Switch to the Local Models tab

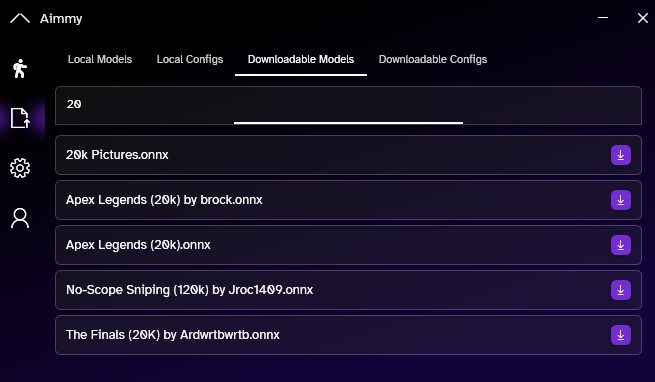[x=100, y=59]
